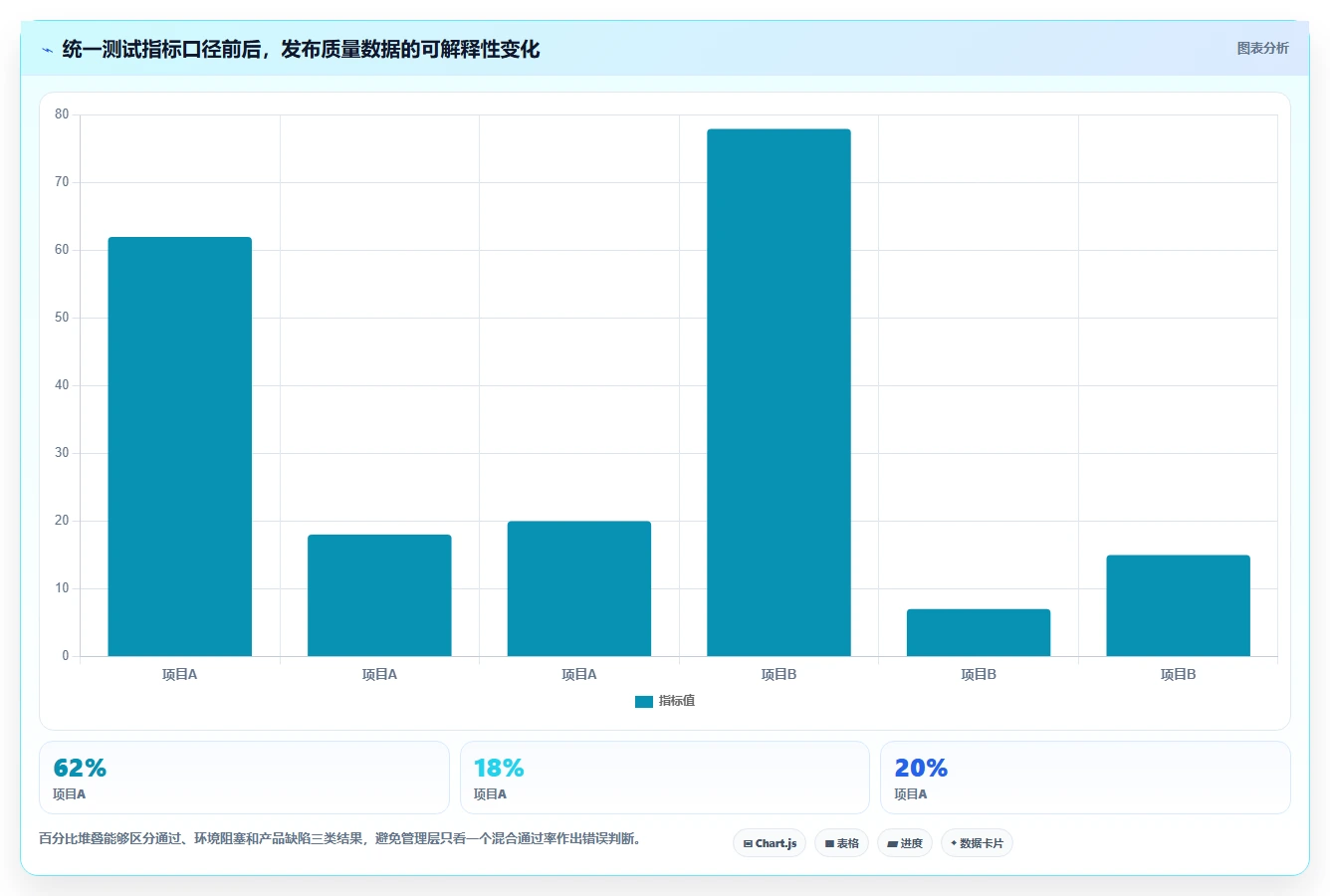The width and height of the screenshot is (1330, 896).
Task: Click the 项目A bar at value 18
Action: [379, 595]
